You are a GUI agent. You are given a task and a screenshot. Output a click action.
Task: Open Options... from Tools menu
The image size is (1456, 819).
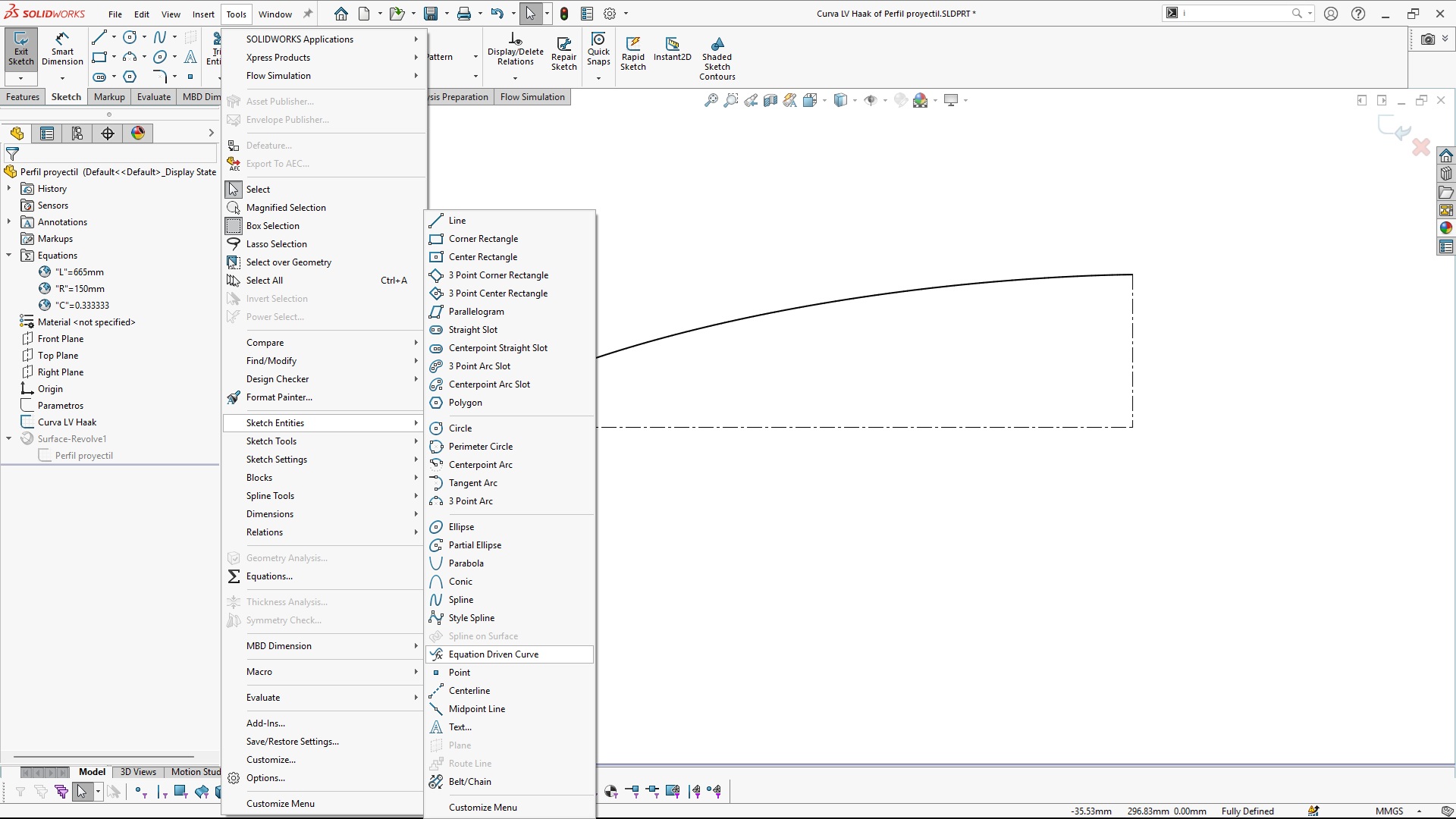coord(265,778)
